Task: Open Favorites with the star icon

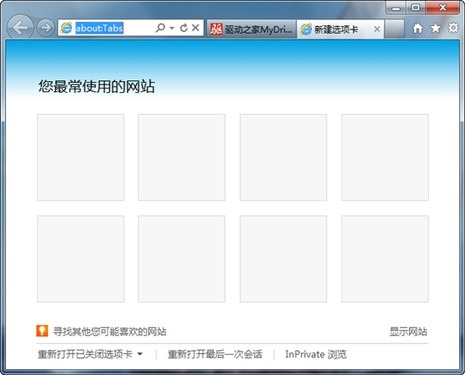Action: [x=435, y=28]
